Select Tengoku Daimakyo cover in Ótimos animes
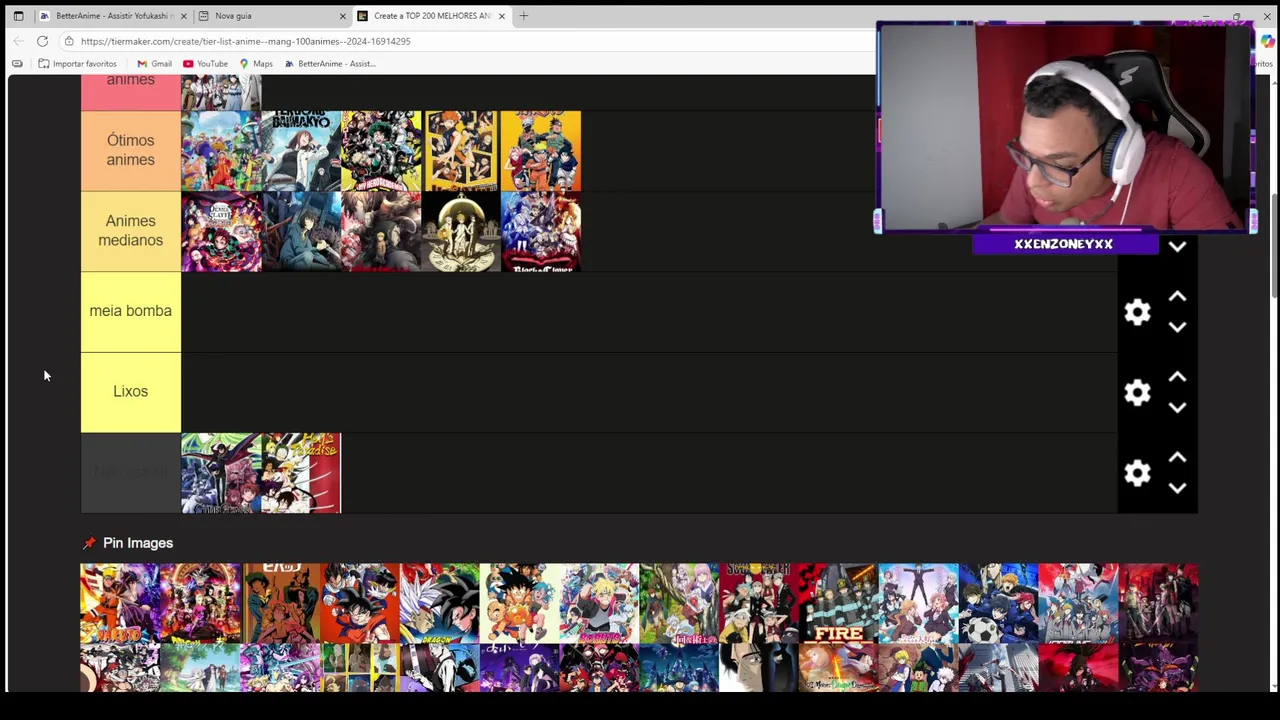1280x720 pixels. click(301, 151)
